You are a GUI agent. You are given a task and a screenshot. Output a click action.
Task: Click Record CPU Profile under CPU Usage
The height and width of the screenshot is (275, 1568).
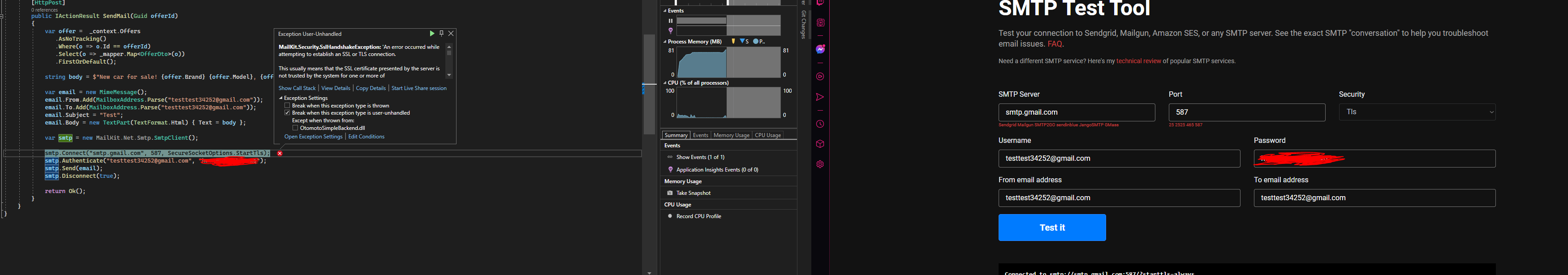[699, 216]
